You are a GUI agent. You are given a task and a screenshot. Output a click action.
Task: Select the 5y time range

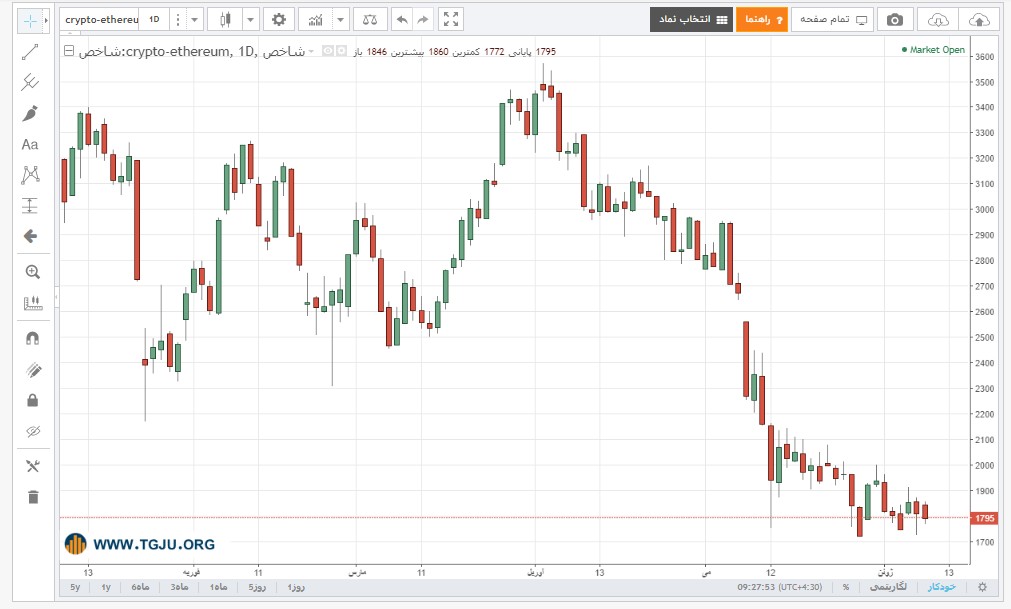75,587
